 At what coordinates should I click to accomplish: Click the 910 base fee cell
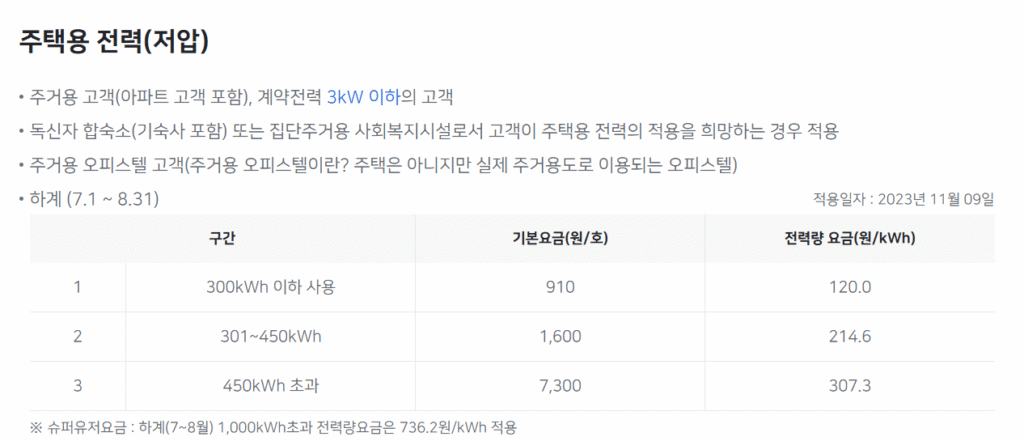[x=559, y=287]
